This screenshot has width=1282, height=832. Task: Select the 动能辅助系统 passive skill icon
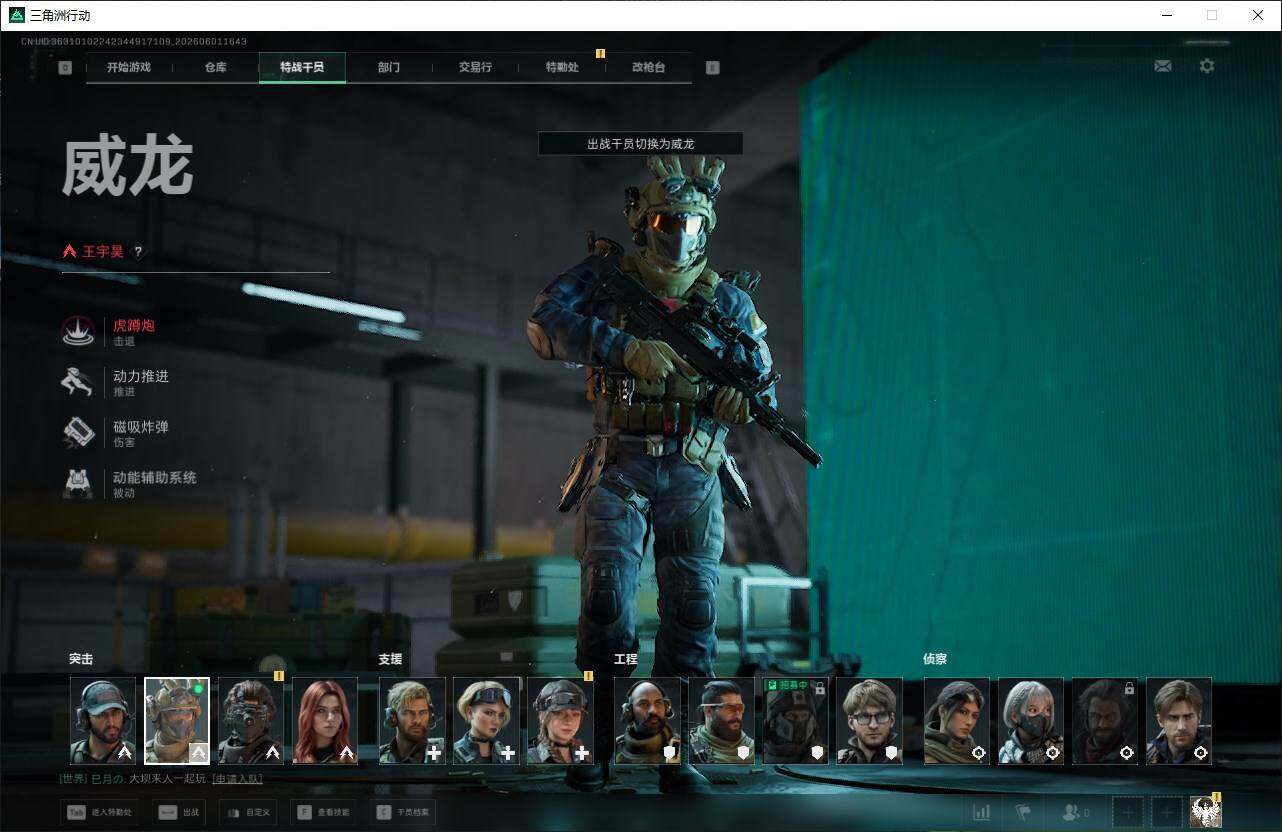click(x=78, y=483)
